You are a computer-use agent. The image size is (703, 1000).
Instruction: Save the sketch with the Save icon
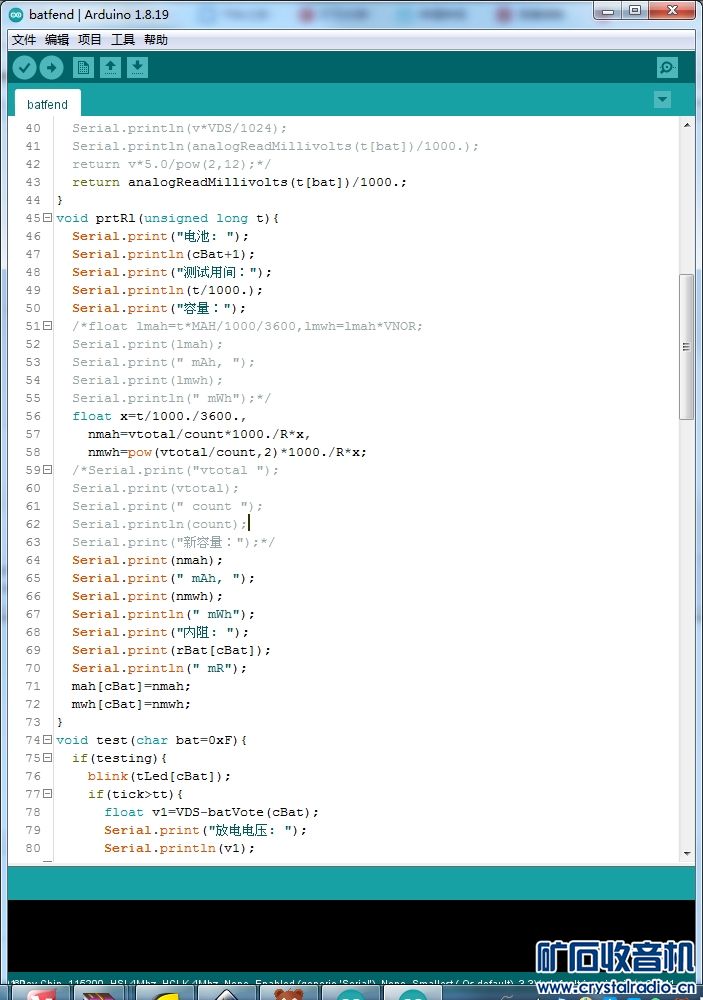pyautogui.click(x=137, y=68)
